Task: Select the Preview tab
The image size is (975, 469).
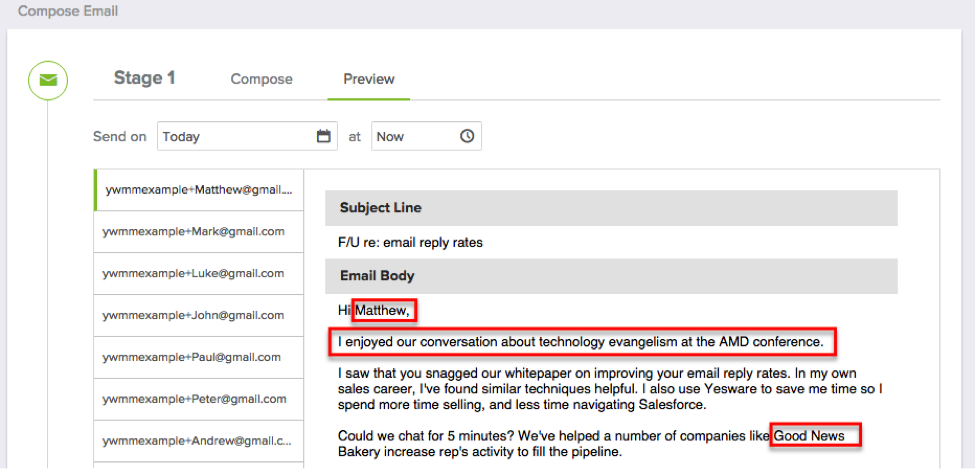Action: (x=369, y=80)
